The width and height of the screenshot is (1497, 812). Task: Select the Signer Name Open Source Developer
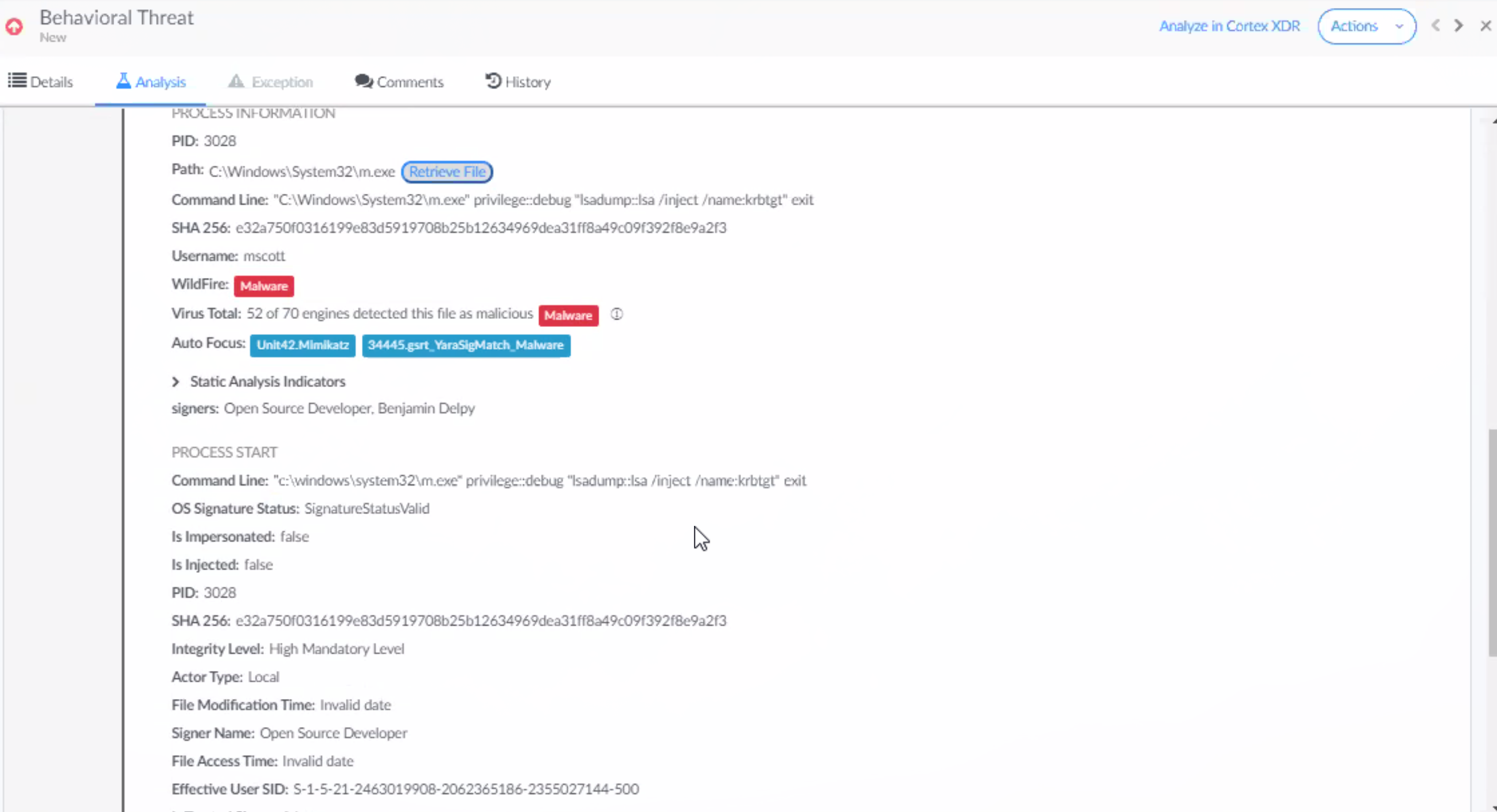[334, 733]
